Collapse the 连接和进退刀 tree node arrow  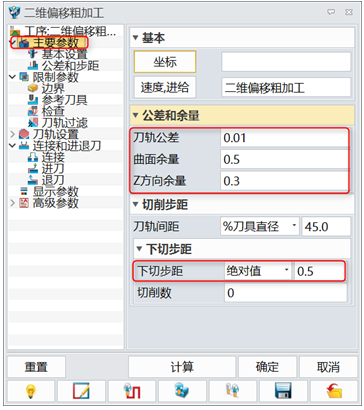point(13,145)
